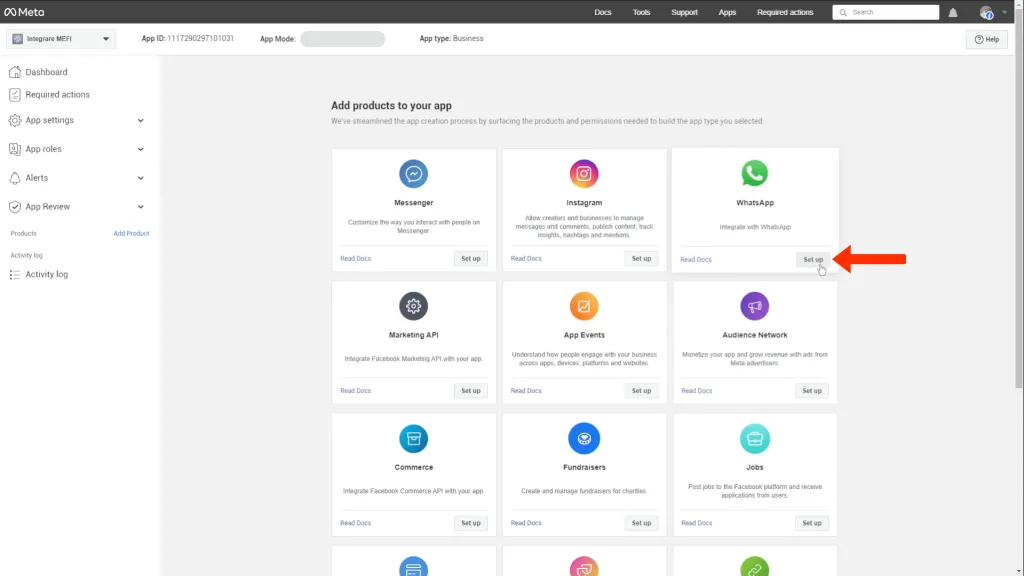Set up Marketing API
The width and height of the screenshot is (1024, 576).
click(x=470, y=391)
